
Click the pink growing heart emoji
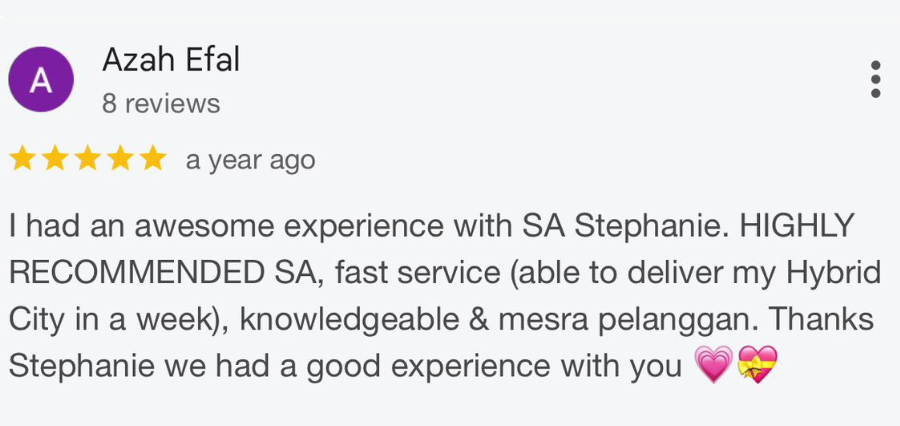click(712, 366)
